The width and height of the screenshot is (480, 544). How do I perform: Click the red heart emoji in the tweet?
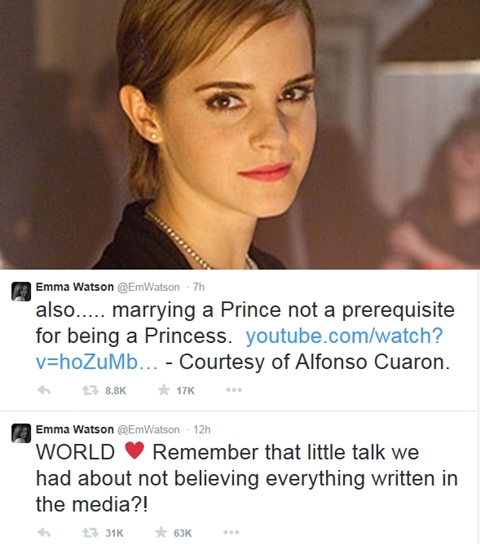(x=134, y=451)
